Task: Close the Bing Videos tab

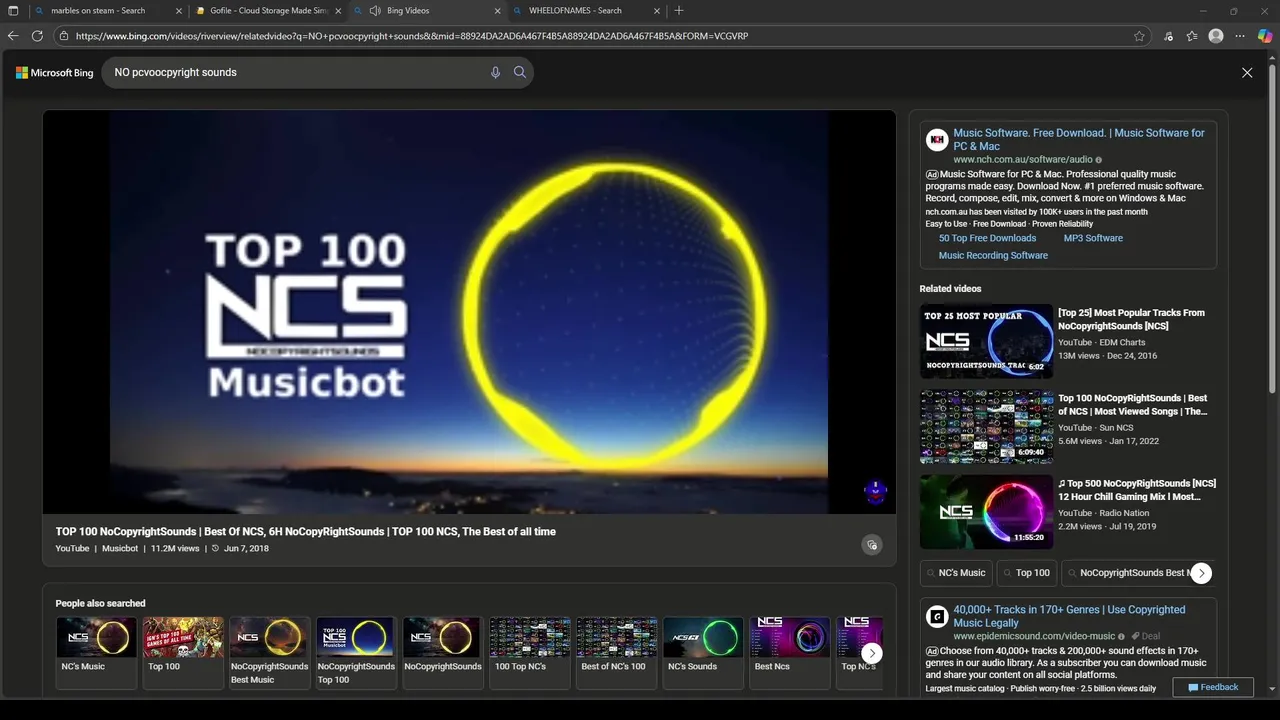Action: 498,11
